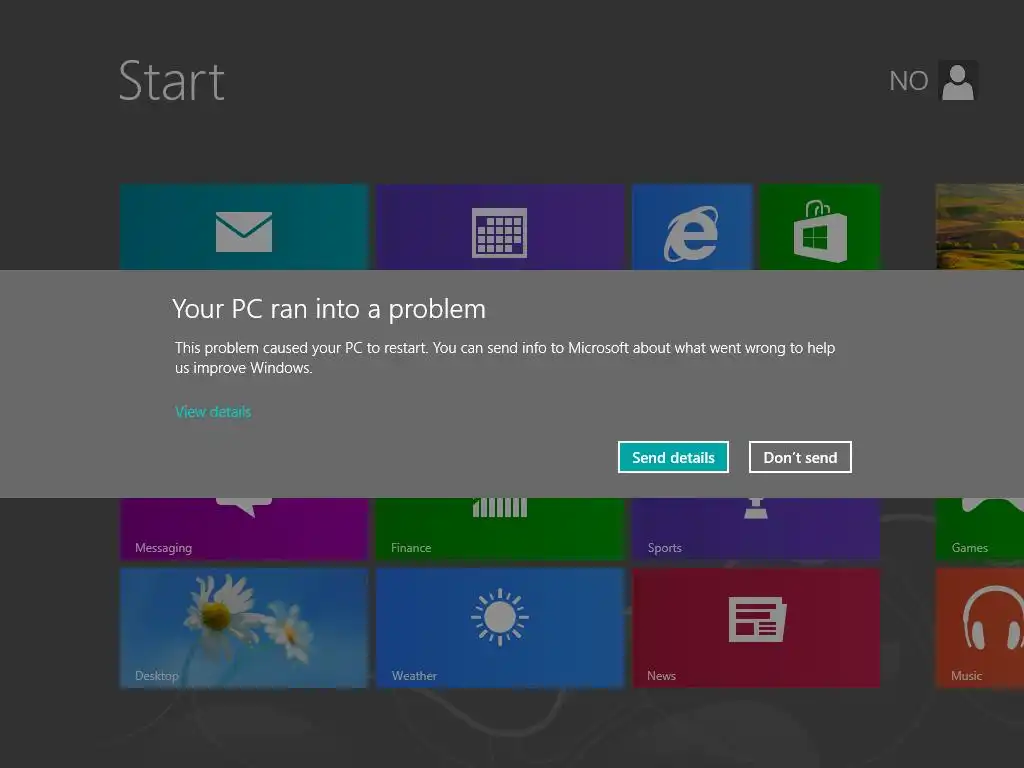Open the Windows Store tile
This screenshot has height=768, width=1024.
[820, 227]
